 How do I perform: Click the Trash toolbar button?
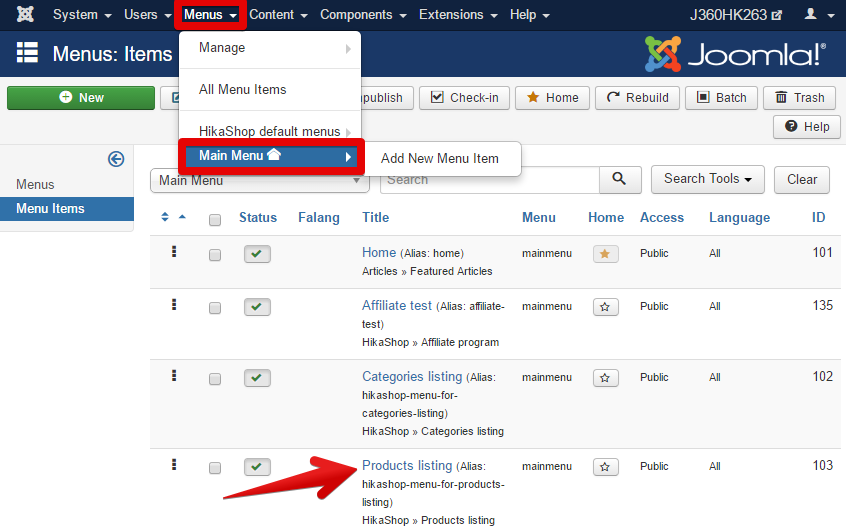pyautogui.click(x=800, y=98)
